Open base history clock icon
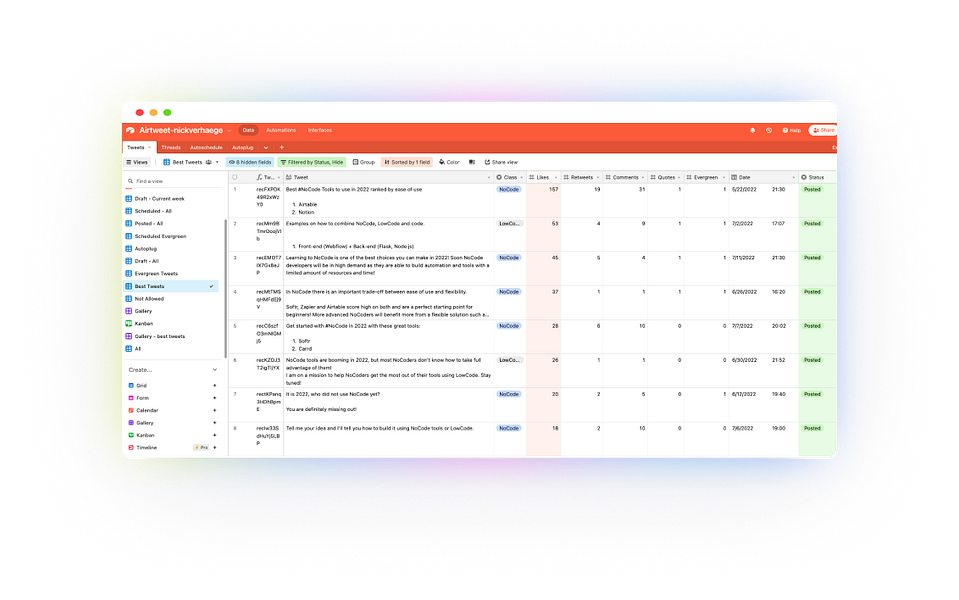Screen dimensions: 959x600 tap(769, 130)
